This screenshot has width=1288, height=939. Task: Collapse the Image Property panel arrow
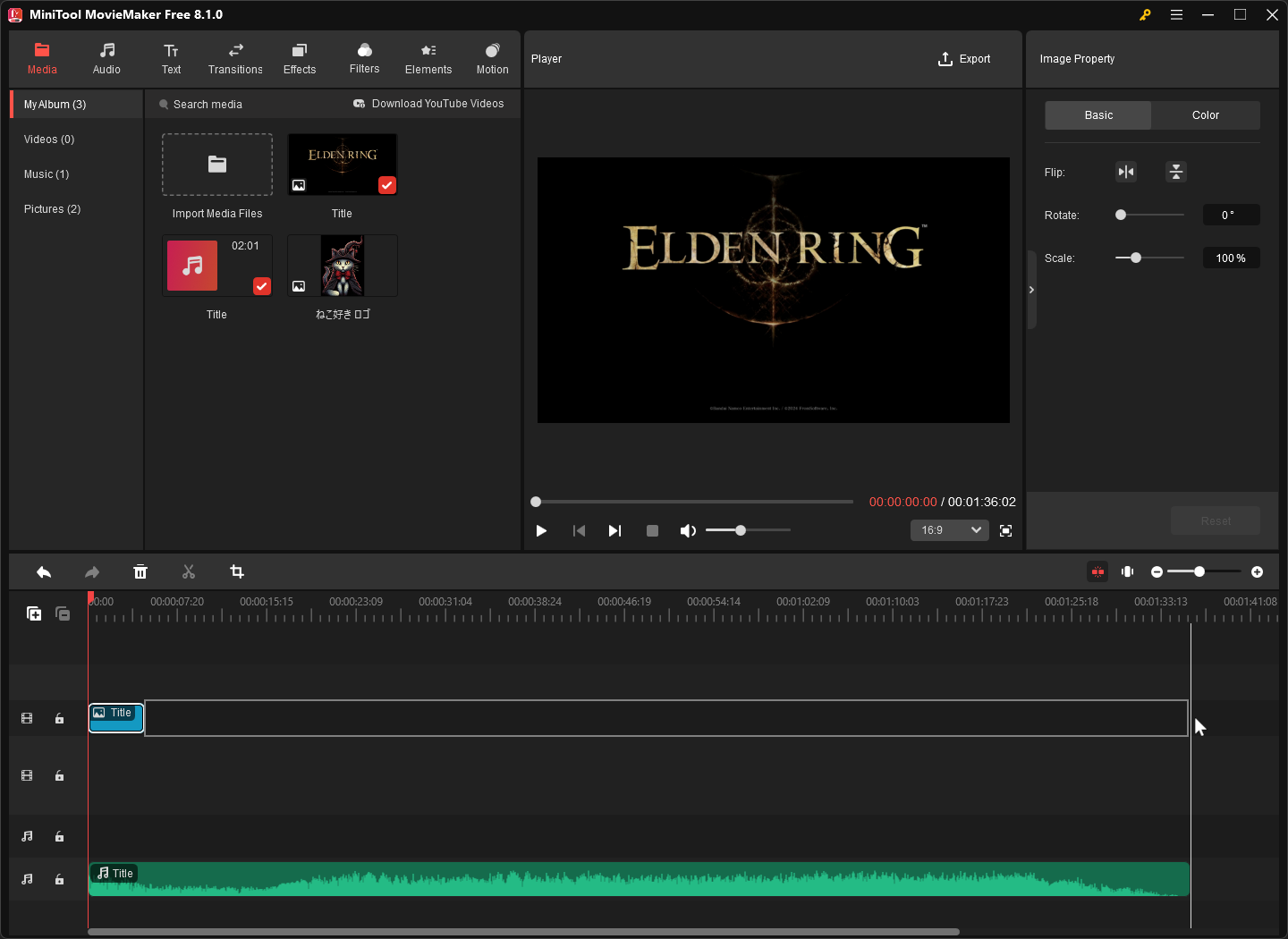[x=1031, y=290]
